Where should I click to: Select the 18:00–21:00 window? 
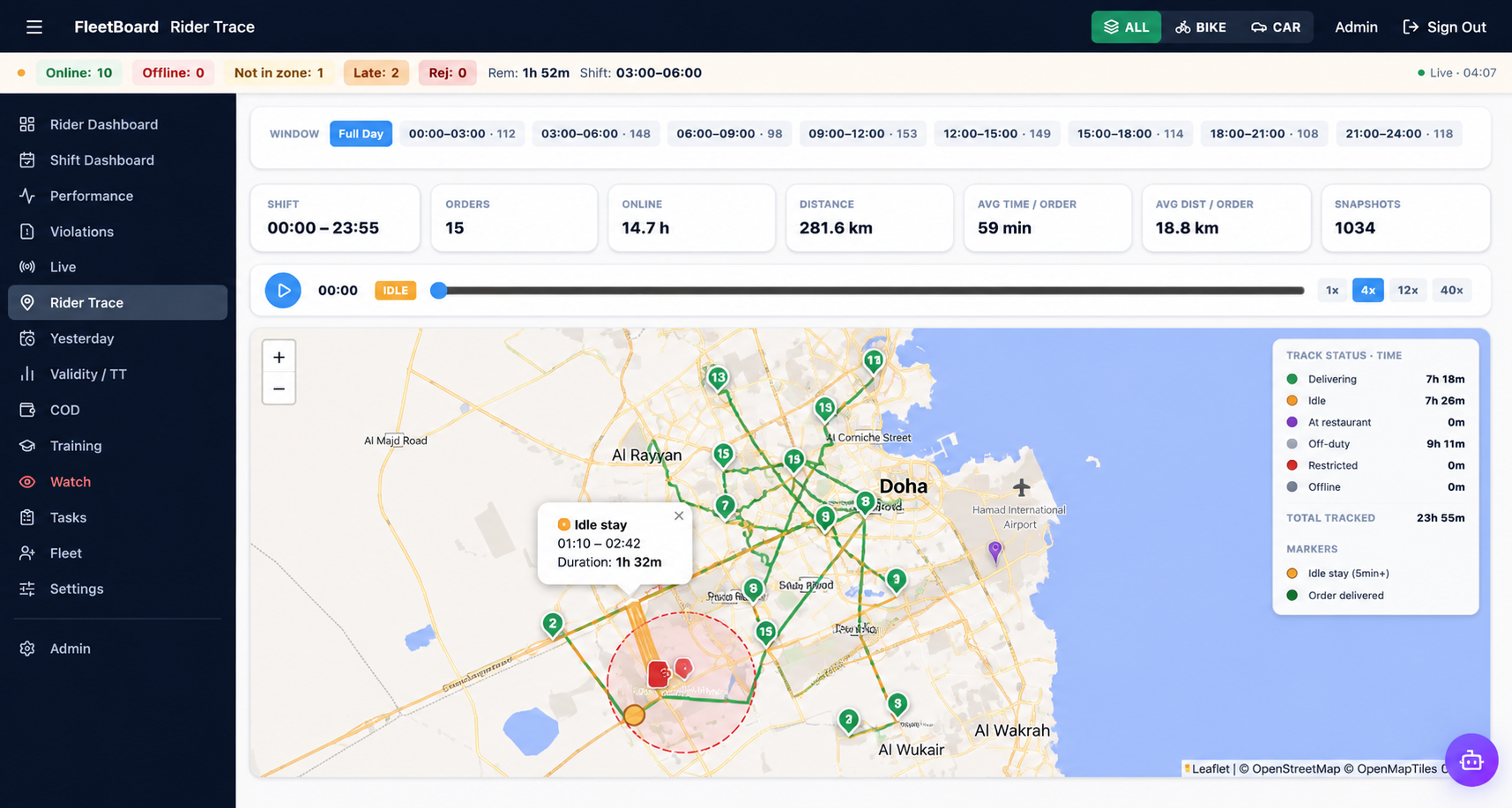pyautogui.click(x=1264, y=134)
